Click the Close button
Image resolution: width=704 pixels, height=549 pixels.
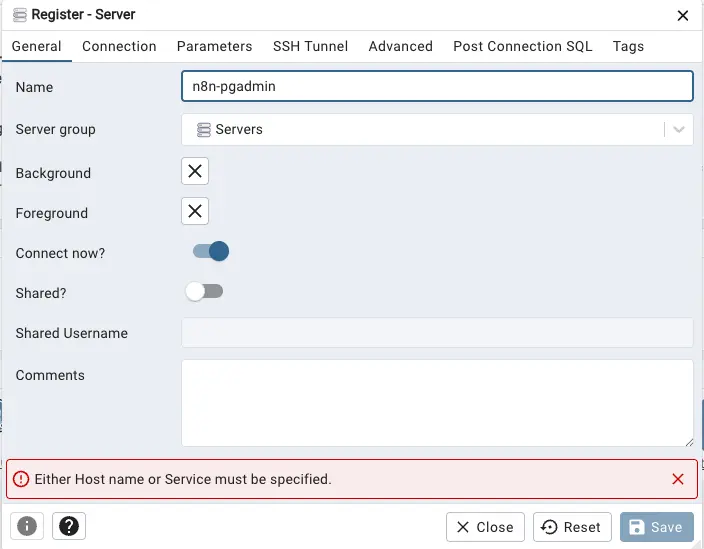(x=485, y=527)
